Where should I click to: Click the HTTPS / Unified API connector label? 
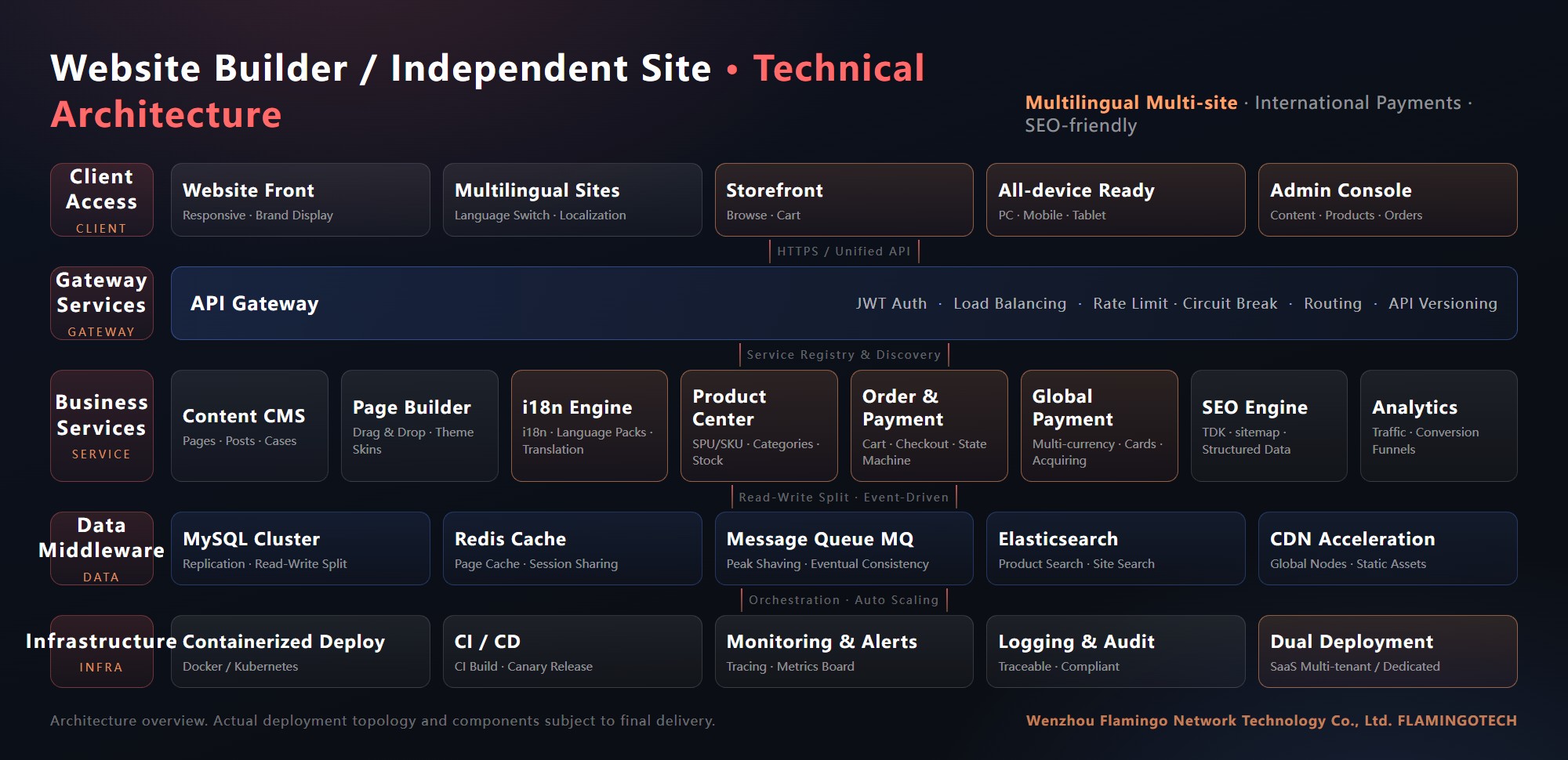click(x=844, y=252)
